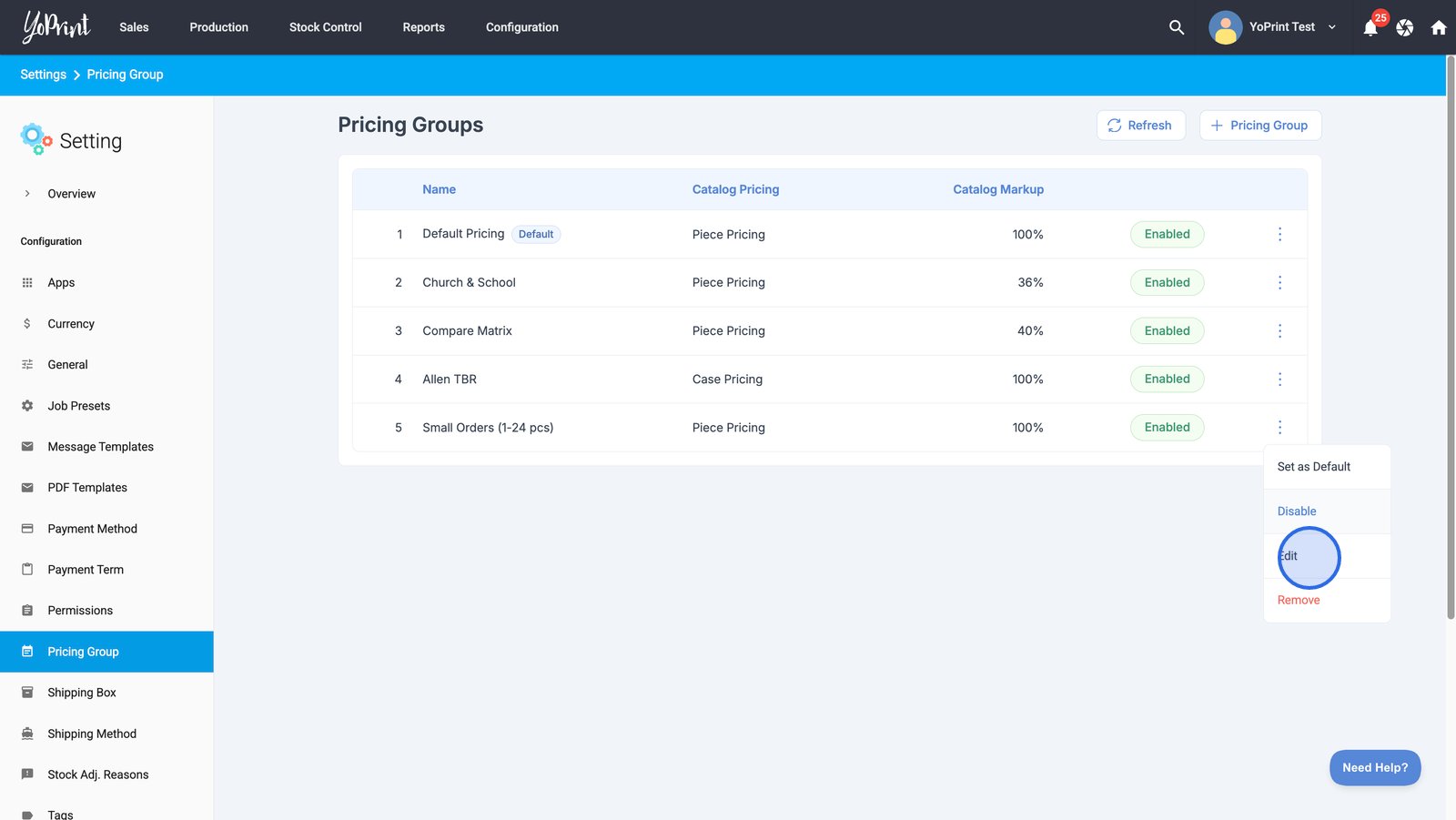Open the Stock Control menu
Viewport: 1456px width, 820px height.
coord(325,27)
